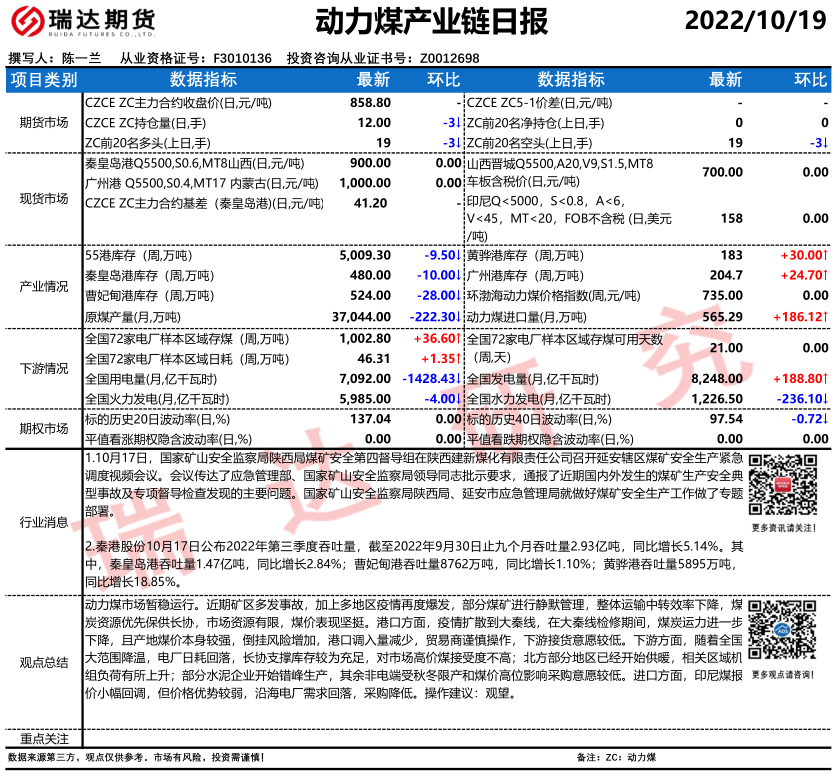Click the red up arrow beside +30.00
Screen dimensions: 836x775
(x=826, y=255)
